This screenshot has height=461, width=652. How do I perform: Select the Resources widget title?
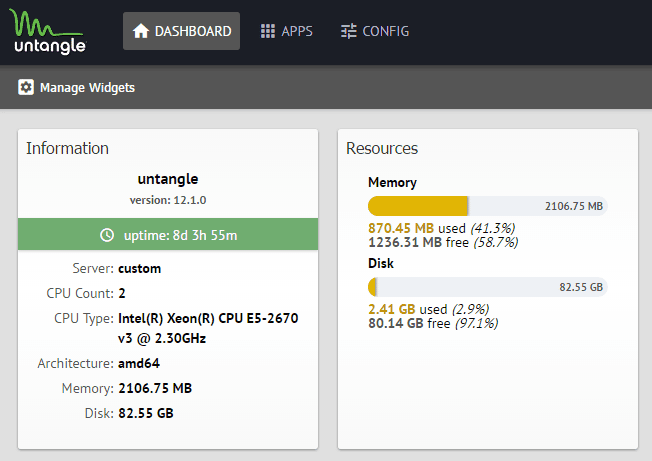[382, 148]
